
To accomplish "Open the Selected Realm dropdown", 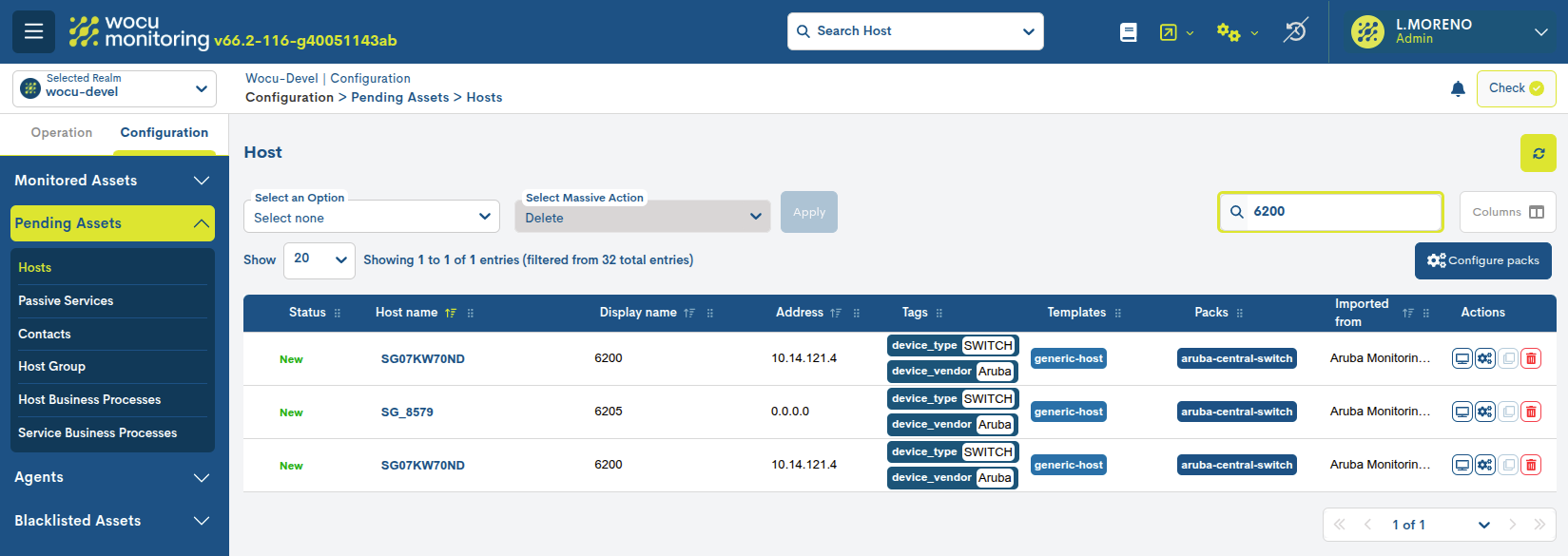I will [x=114, y=88].
